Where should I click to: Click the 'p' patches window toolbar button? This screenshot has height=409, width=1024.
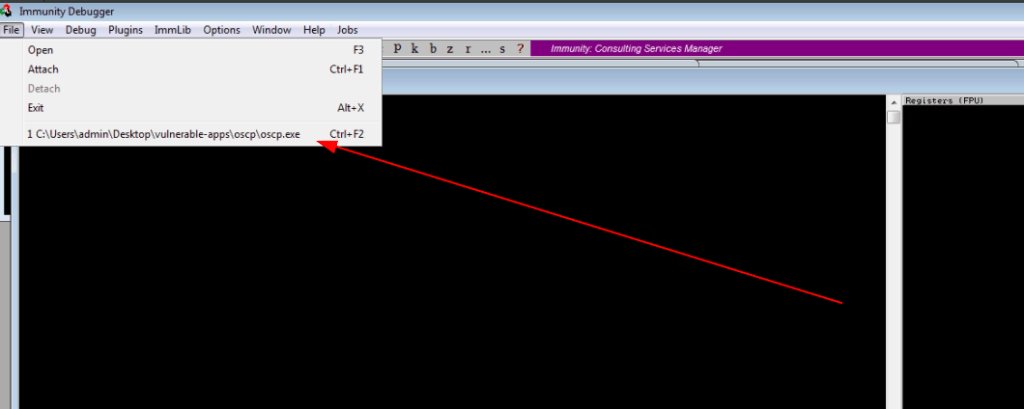tap(397, 49)
